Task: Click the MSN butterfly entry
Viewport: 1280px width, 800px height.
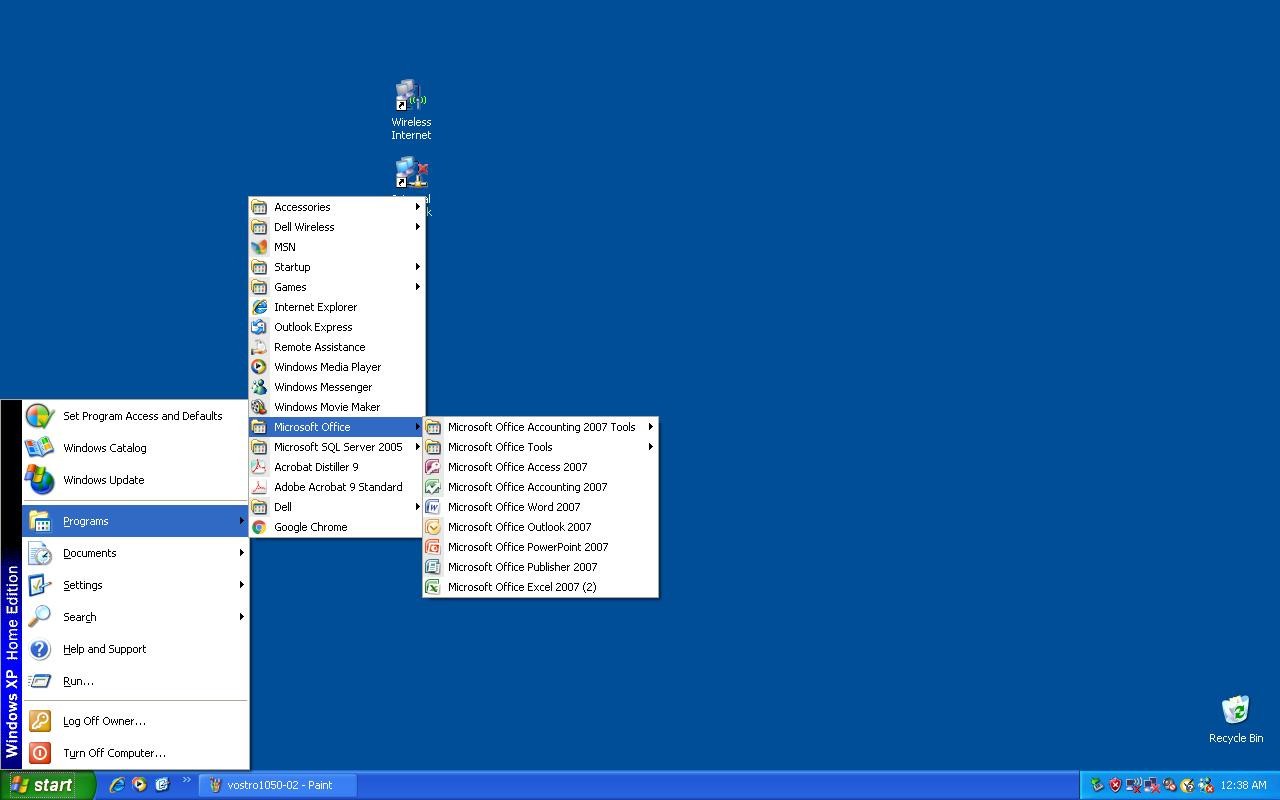Action: coord(337,247)
